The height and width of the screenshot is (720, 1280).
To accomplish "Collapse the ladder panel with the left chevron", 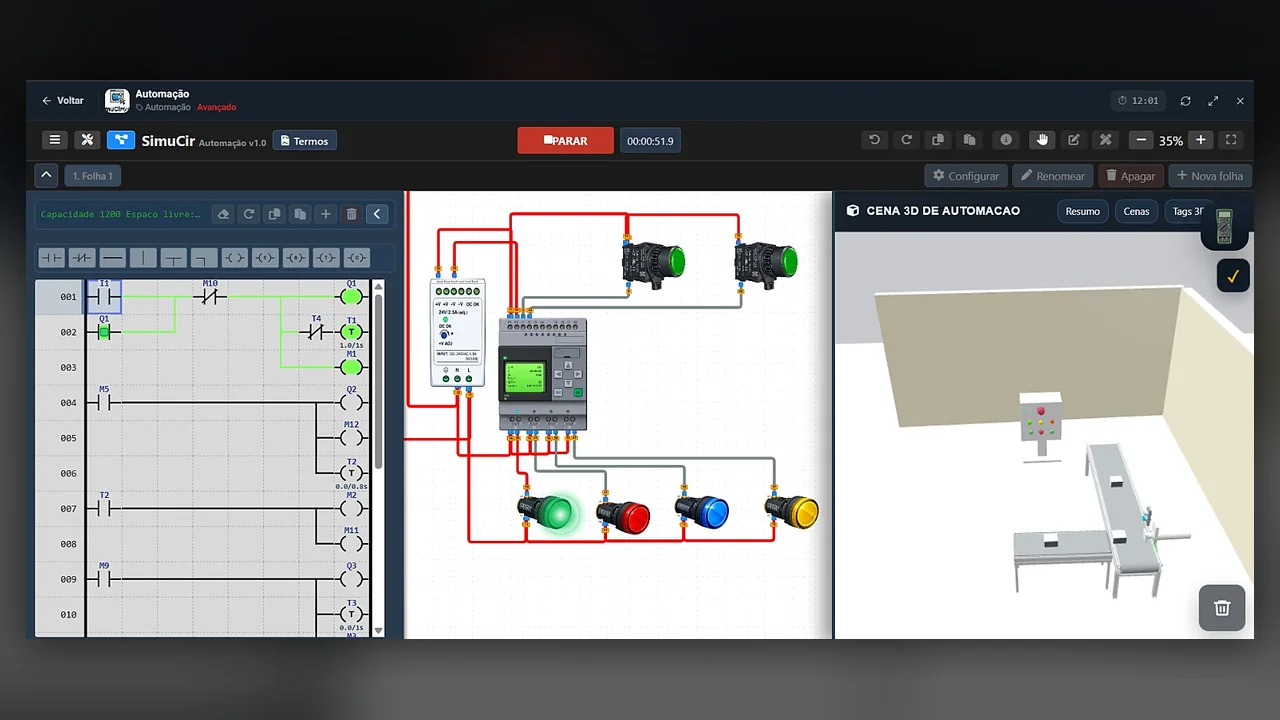I will [x=377, y=214].
